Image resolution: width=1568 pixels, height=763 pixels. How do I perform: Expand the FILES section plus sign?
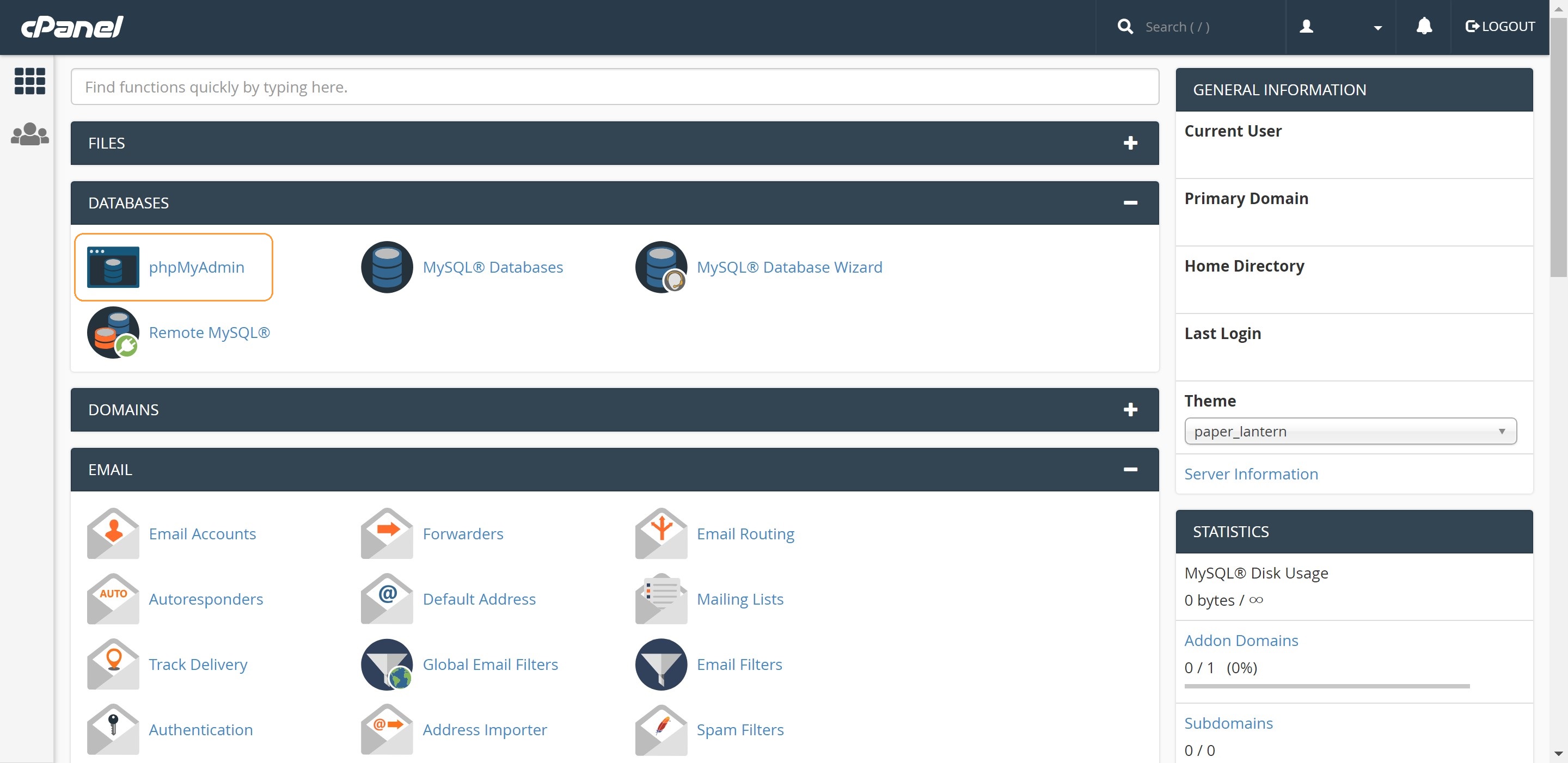[x=1130, y=143]
